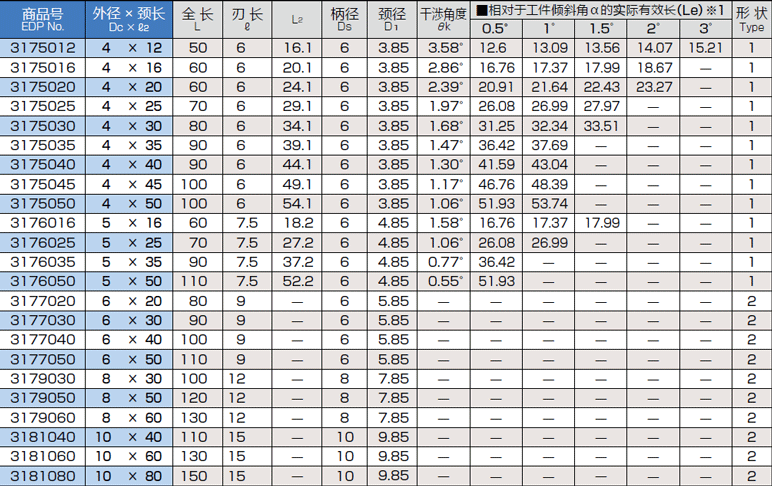Select product number 3175030

(43, 126)
